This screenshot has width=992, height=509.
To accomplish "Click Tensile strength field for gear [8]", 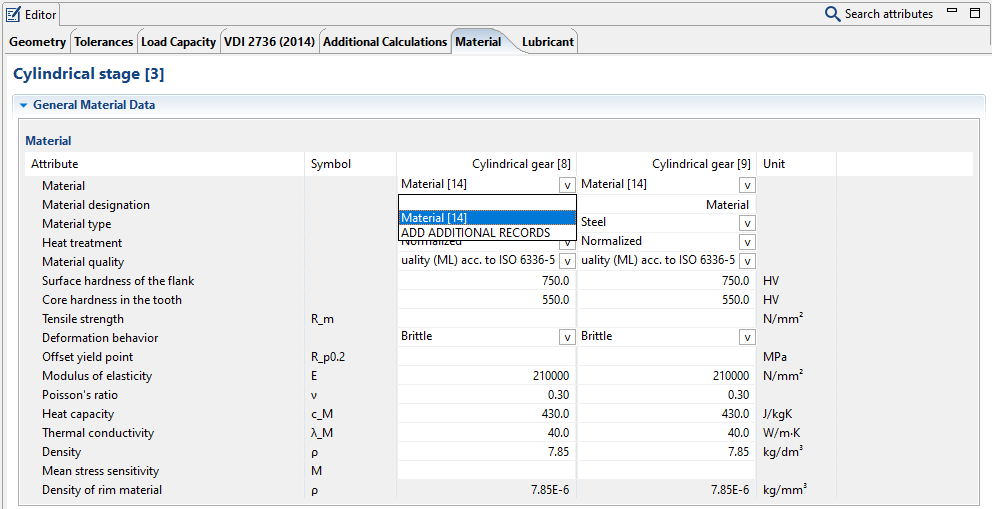I will point(487,319).
